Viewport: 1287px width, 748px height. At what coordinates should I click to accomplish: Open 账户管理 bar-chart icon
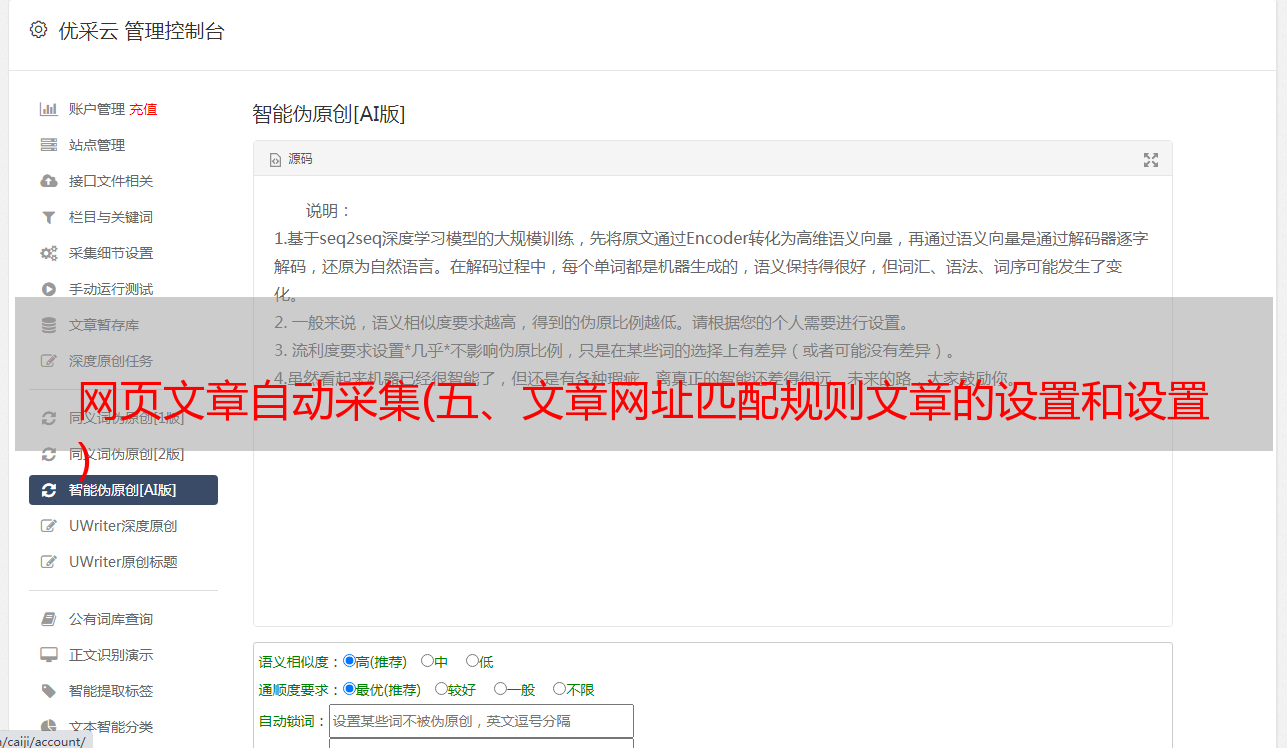click(48, 109)
